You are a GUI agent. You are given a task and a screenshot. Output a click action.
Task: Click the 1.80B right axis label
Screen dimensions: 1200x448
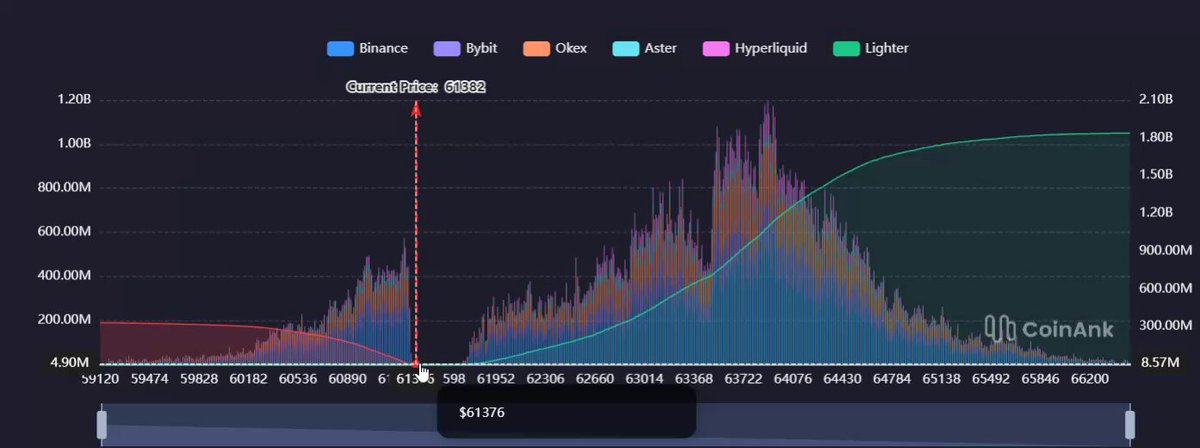1155,137
